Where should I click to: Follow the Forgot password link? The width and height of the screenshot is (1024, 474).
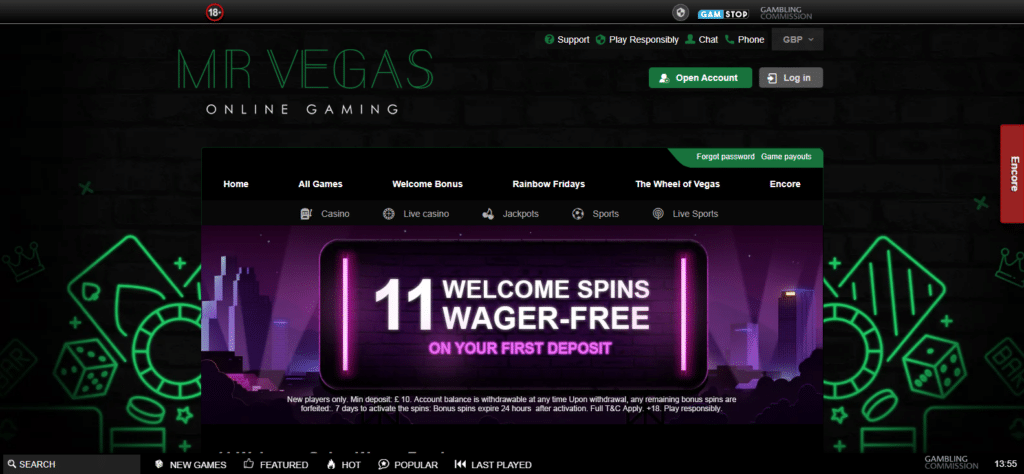[x=725, y=157]
